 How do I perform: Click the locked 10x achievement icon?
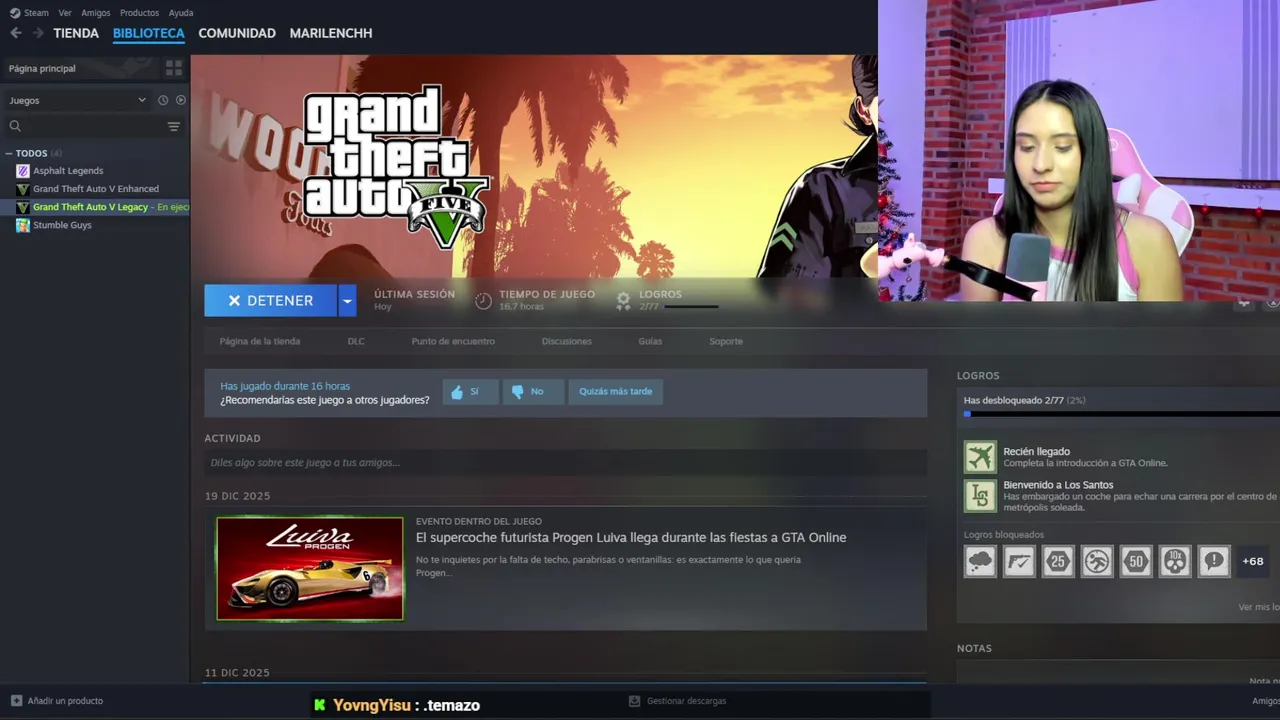[x=1175, y=561]
